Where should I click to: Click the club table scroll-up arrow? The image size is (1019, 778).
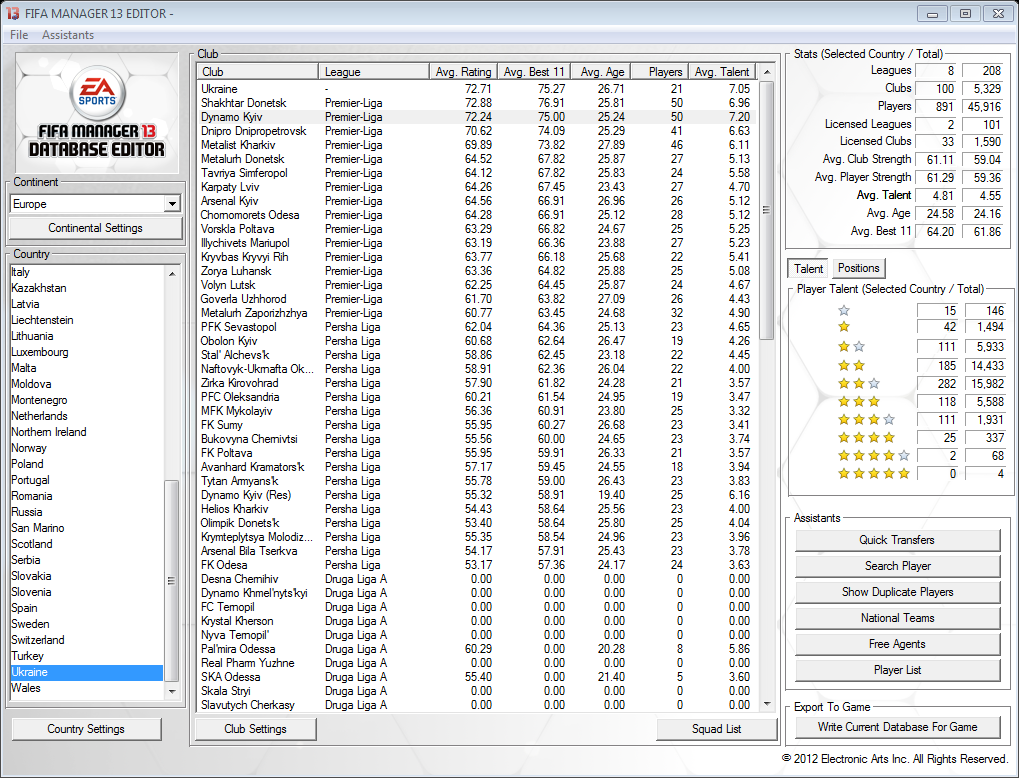pyautogui.click(x=767, y=71)
